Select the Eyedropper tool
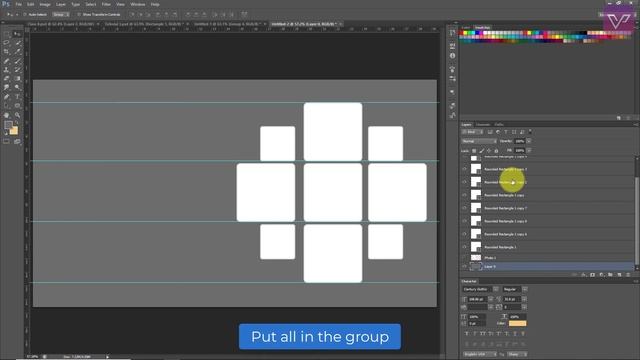Image resolution: width=640 pixels, height=360 pixels. tap(17, 52)
